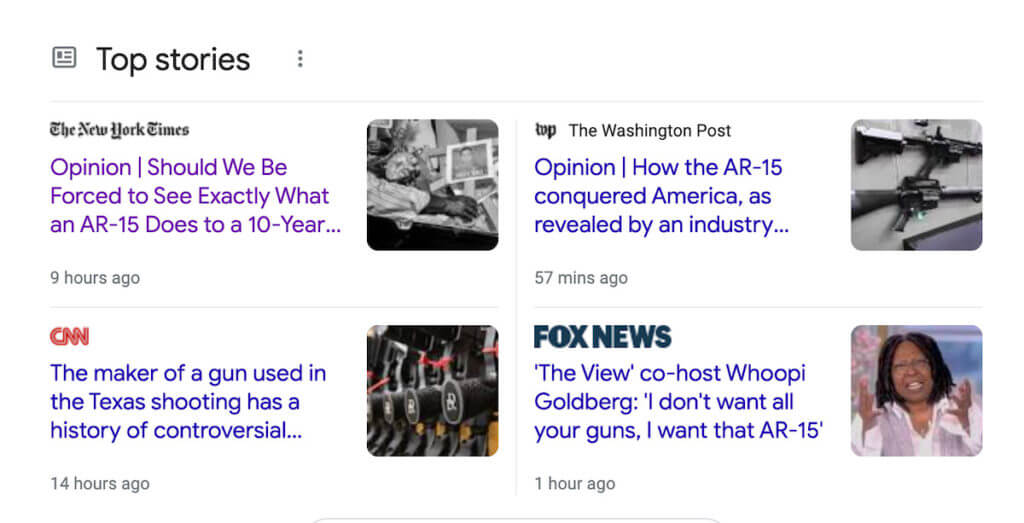Click the Washington Post wp logo icon
The image size is (1024, 523).
pyautogui.click(x=546, y=130)
